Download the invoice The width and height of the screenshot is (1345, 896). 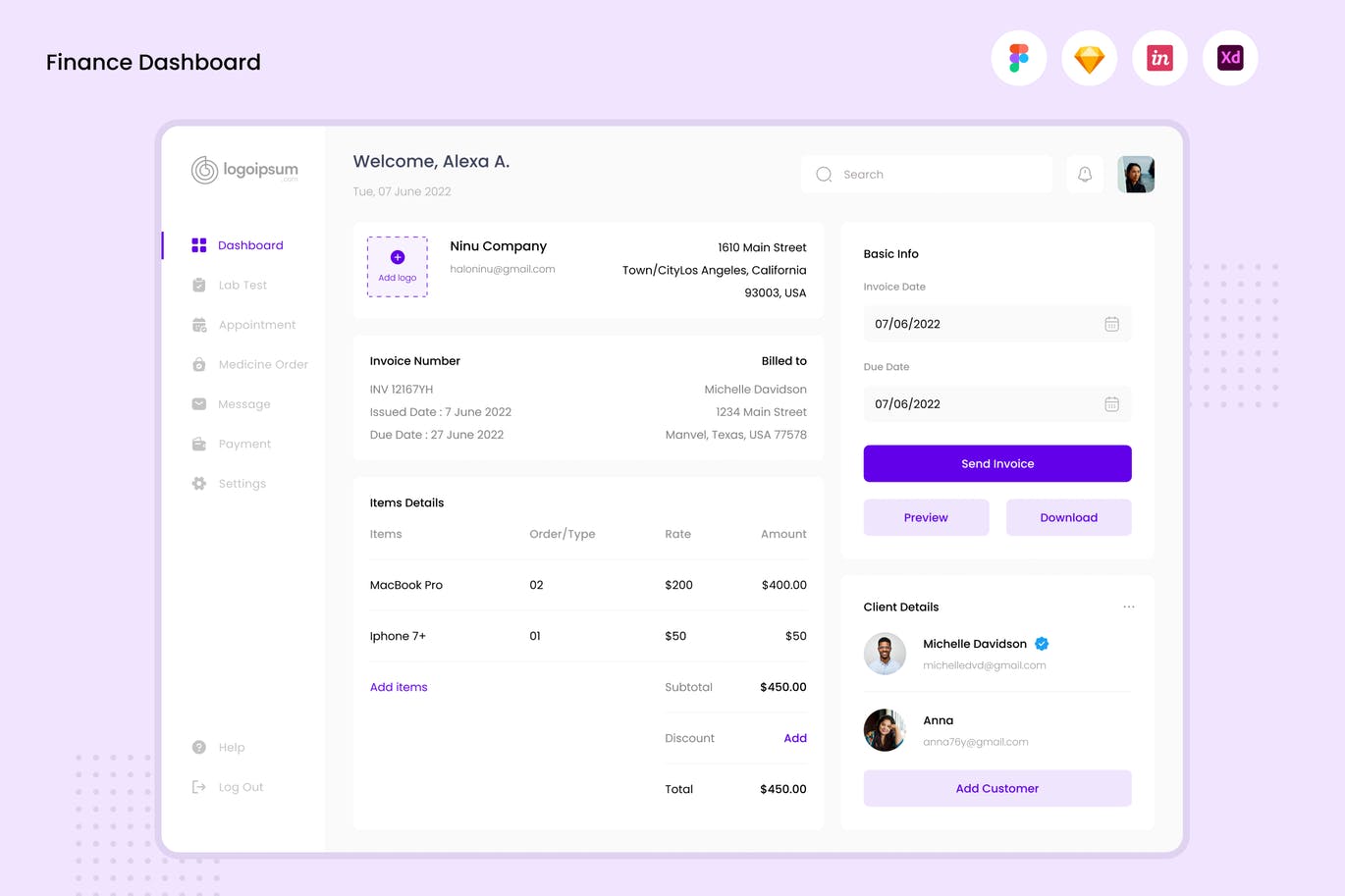click(1069, 517)
